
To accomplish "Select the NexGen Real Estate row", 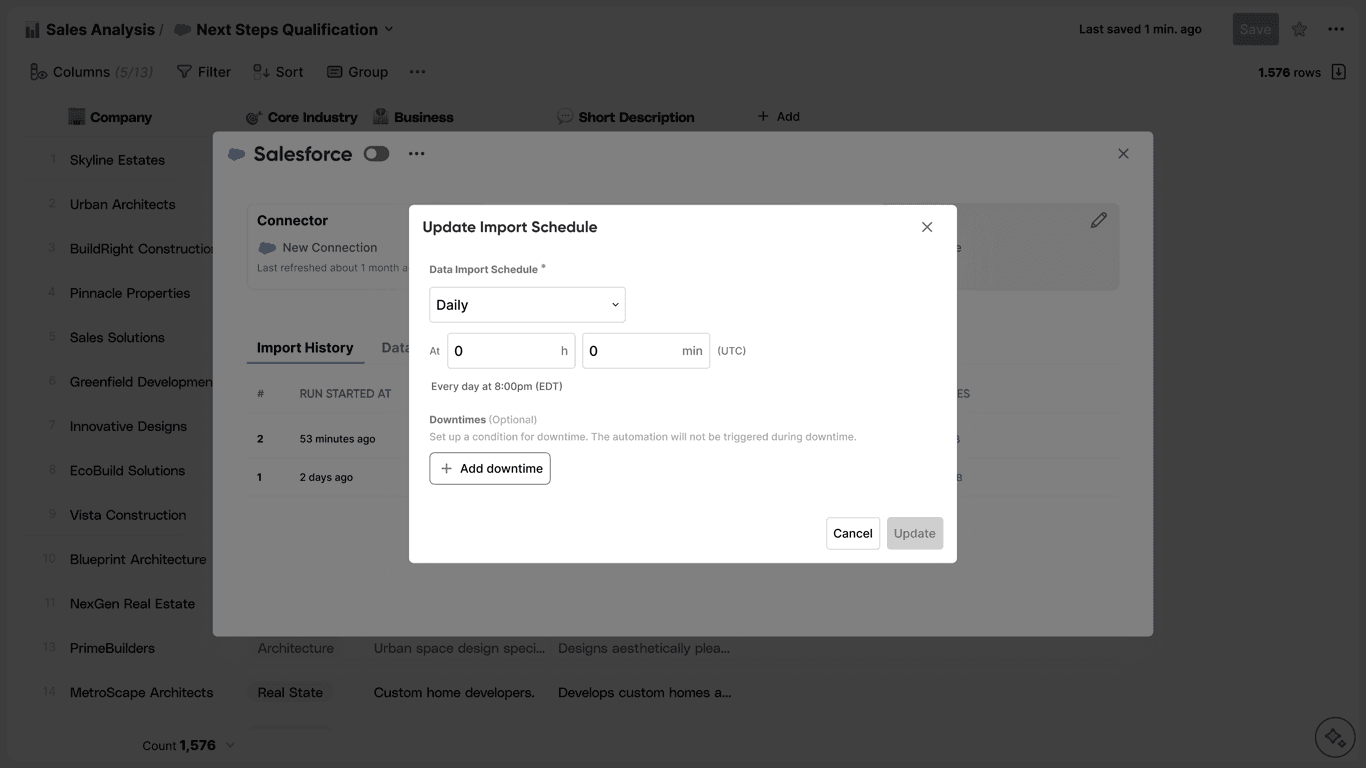I will point(132,604).
